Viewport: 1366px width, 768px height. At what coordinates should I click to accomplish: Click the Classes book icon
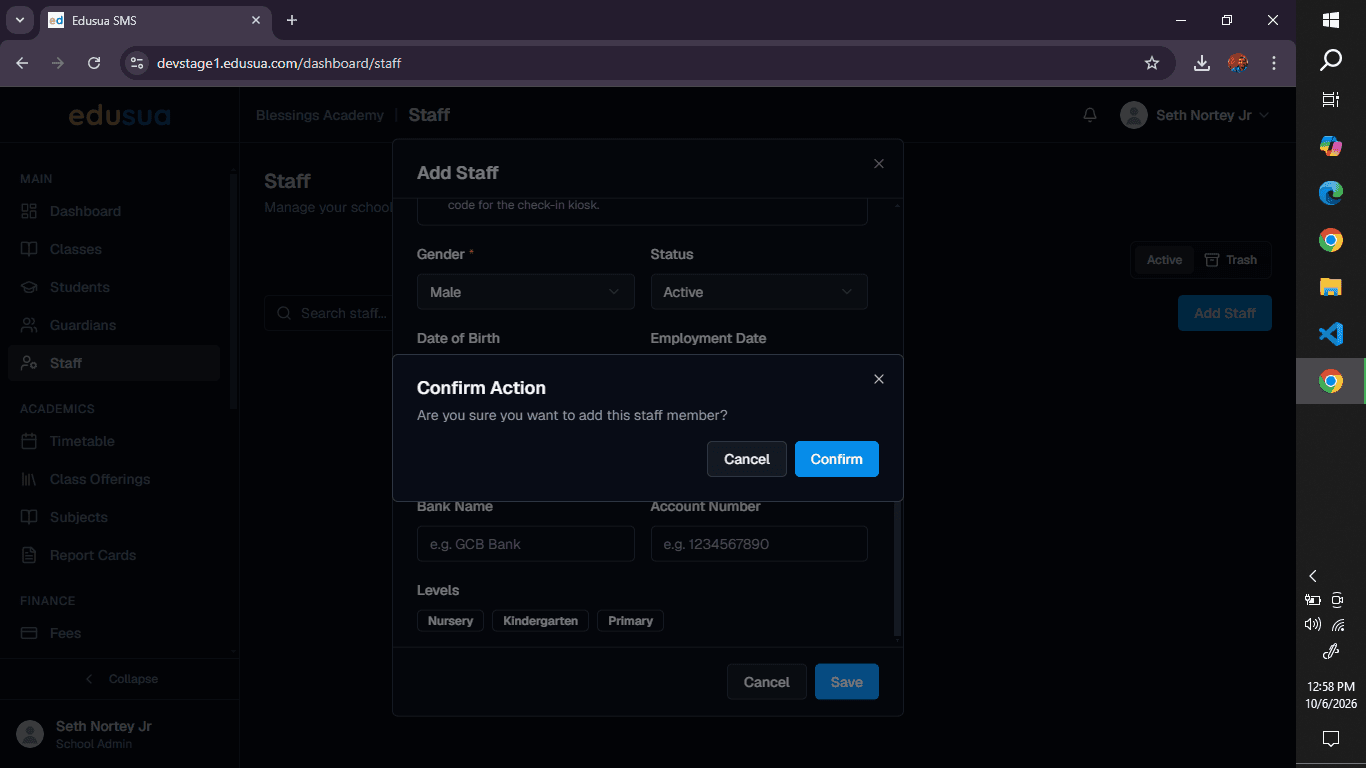click(x=29, y=249)
